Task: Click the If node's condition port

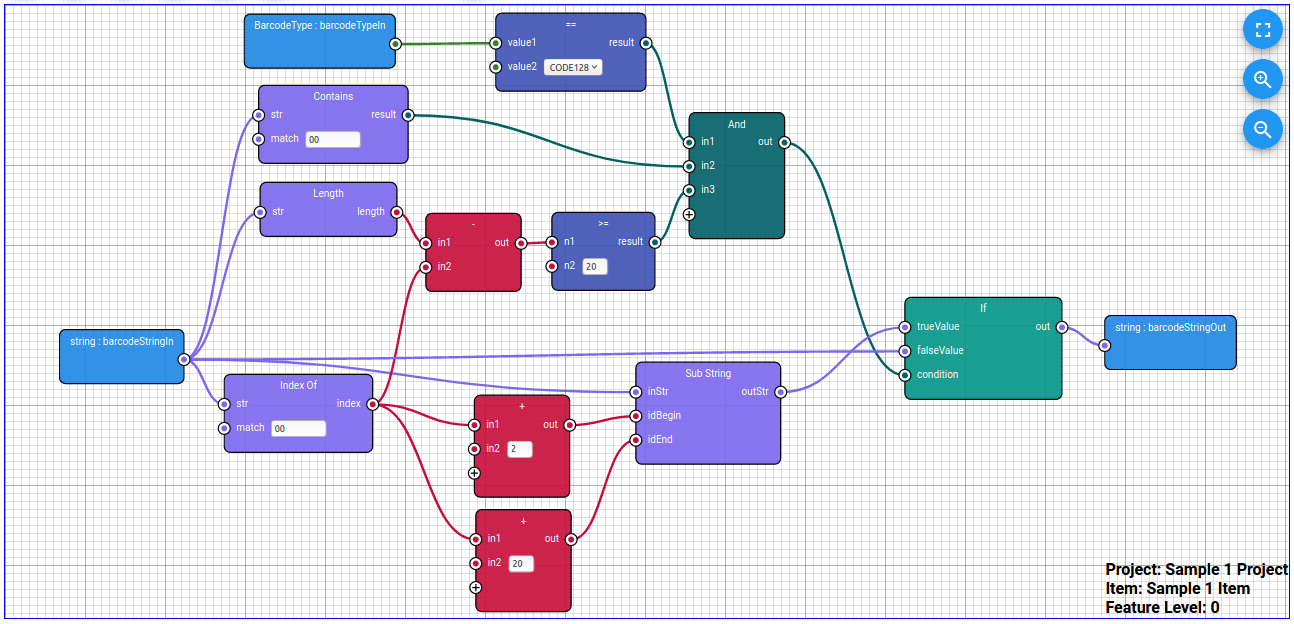Action: tap(905, 375)
